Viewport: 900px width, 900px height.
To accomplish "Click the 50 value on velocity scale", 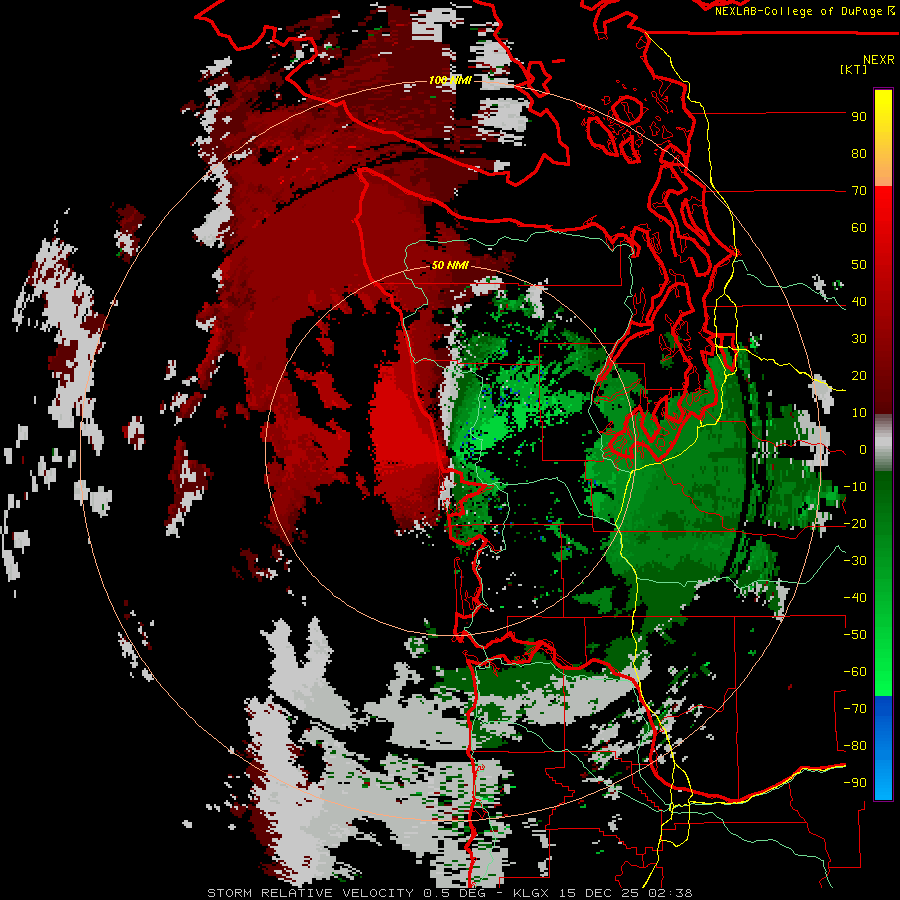I will [x=859, y=265].
